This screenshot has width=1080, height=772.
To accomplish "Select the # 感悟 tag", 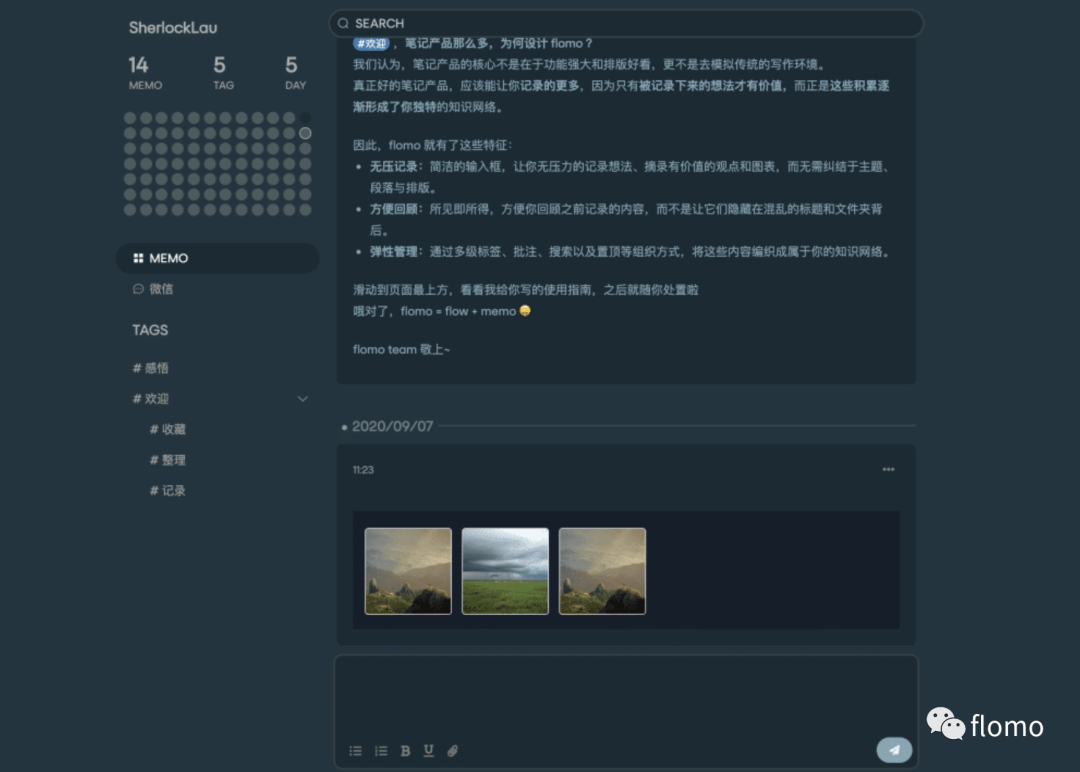I will point(151,368).
